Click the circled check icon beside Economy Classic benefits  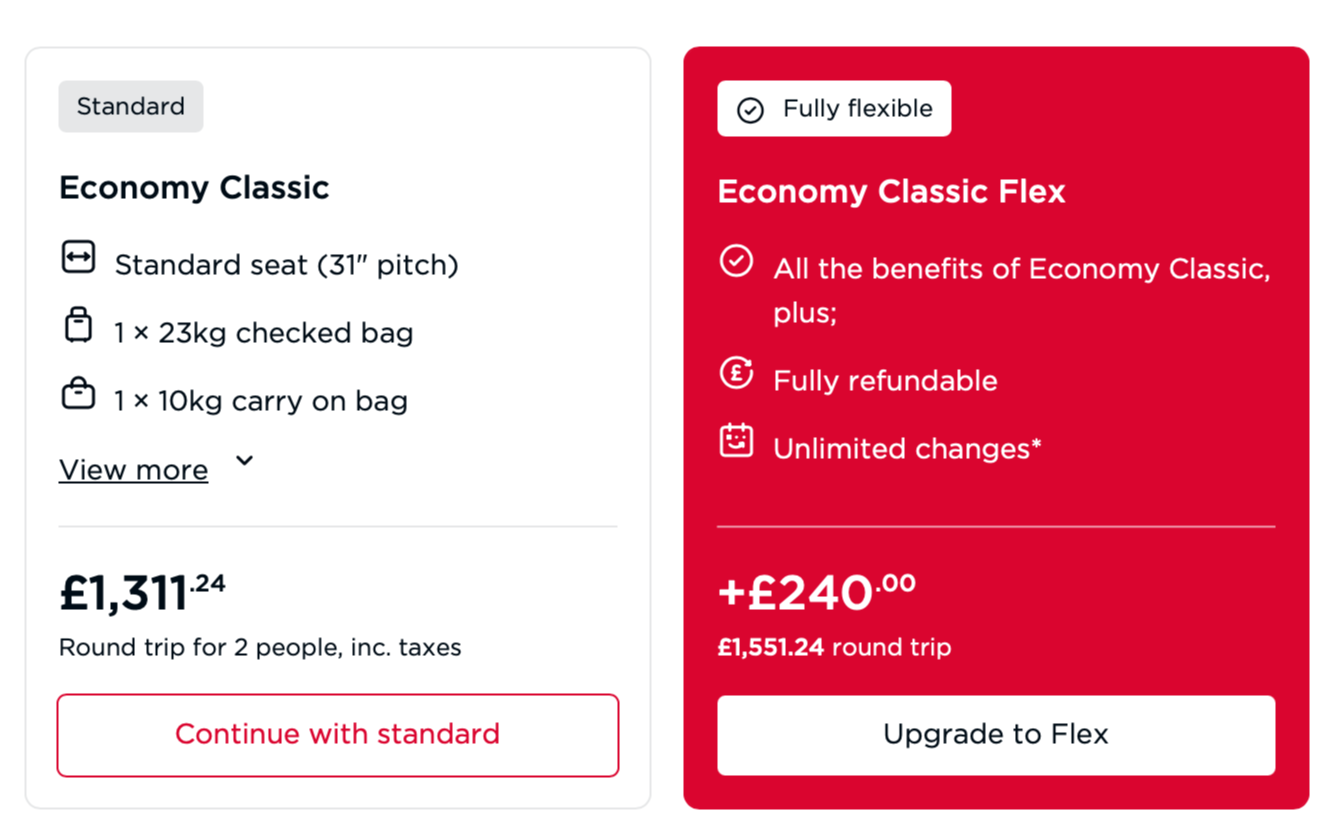736,261
